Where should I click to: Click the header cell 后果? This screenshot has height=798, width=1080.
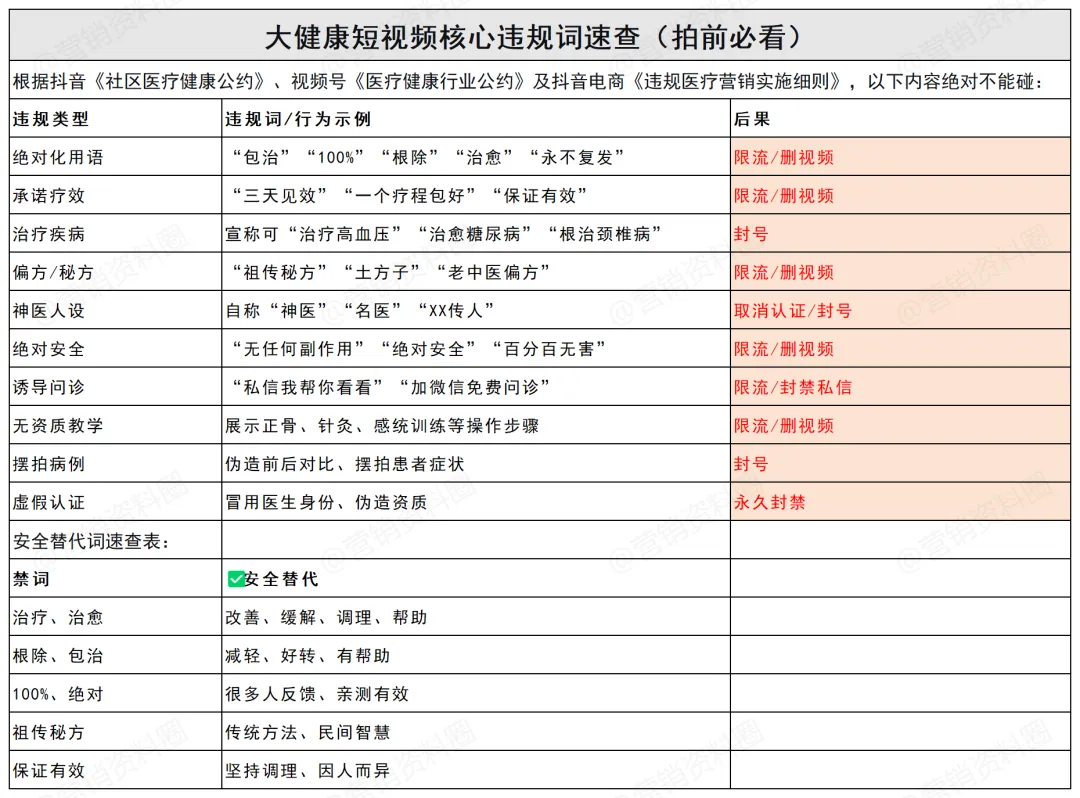click(x=900, y=118)
